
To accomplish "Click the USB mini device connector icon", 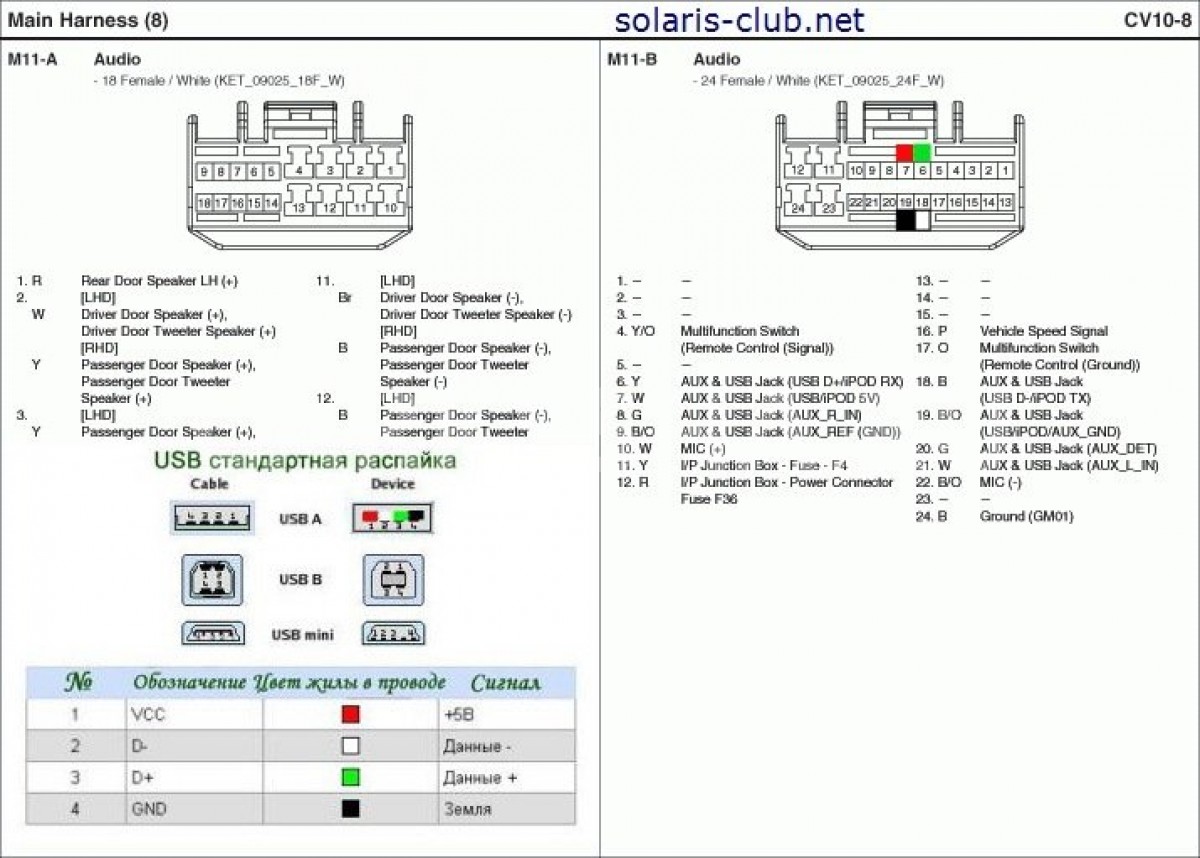I will (393, 634).
